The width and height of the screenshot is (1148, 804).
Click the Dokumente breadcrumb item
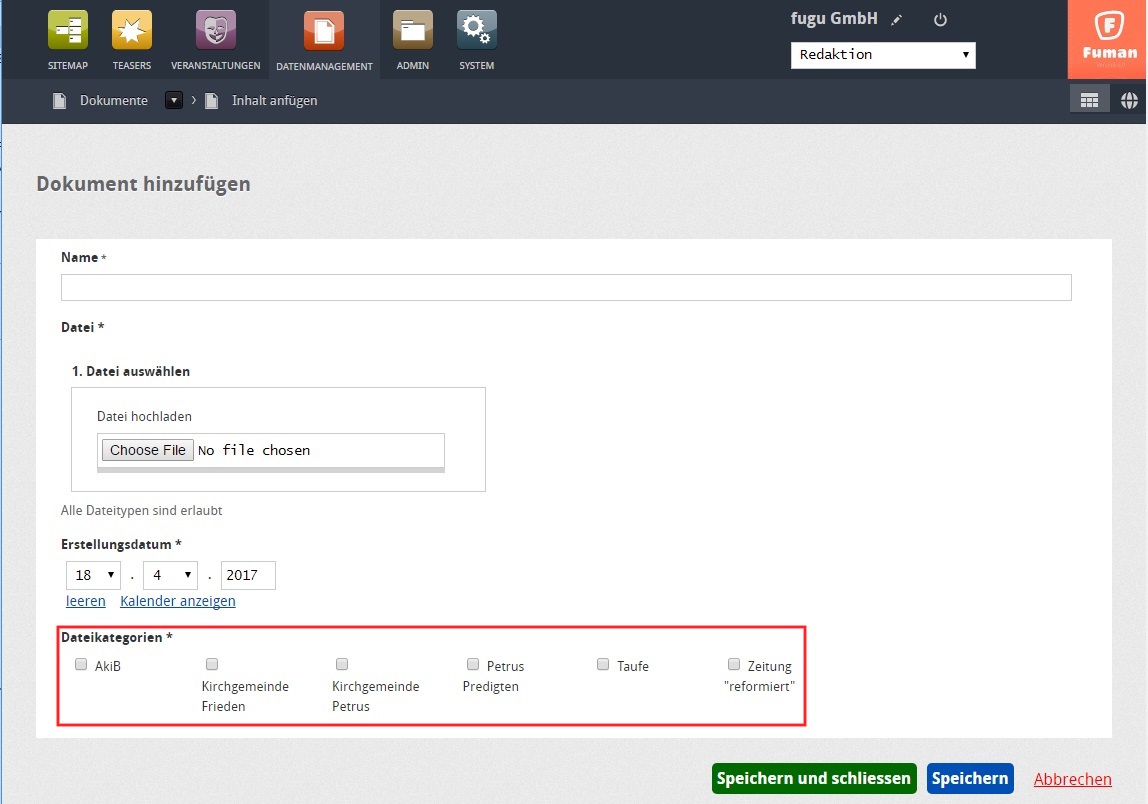click(113, 100)
